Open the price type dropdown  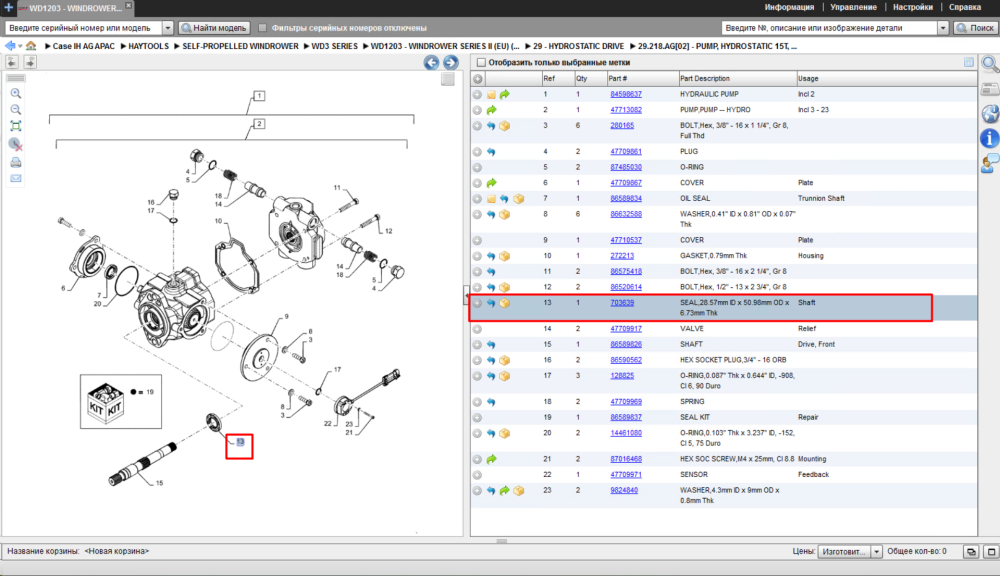pyautogui.click(x=876, y=551)
